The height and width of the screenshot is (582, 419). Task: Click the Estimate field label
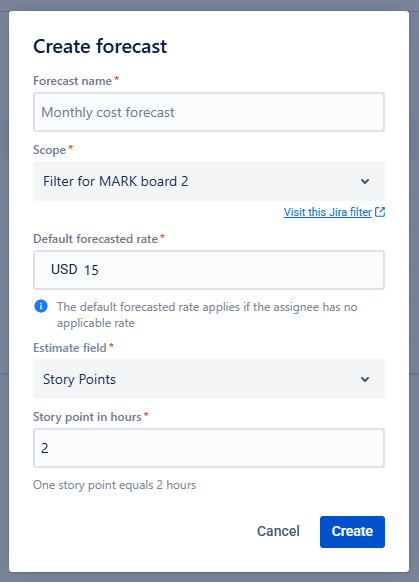[x=70, y=348]
